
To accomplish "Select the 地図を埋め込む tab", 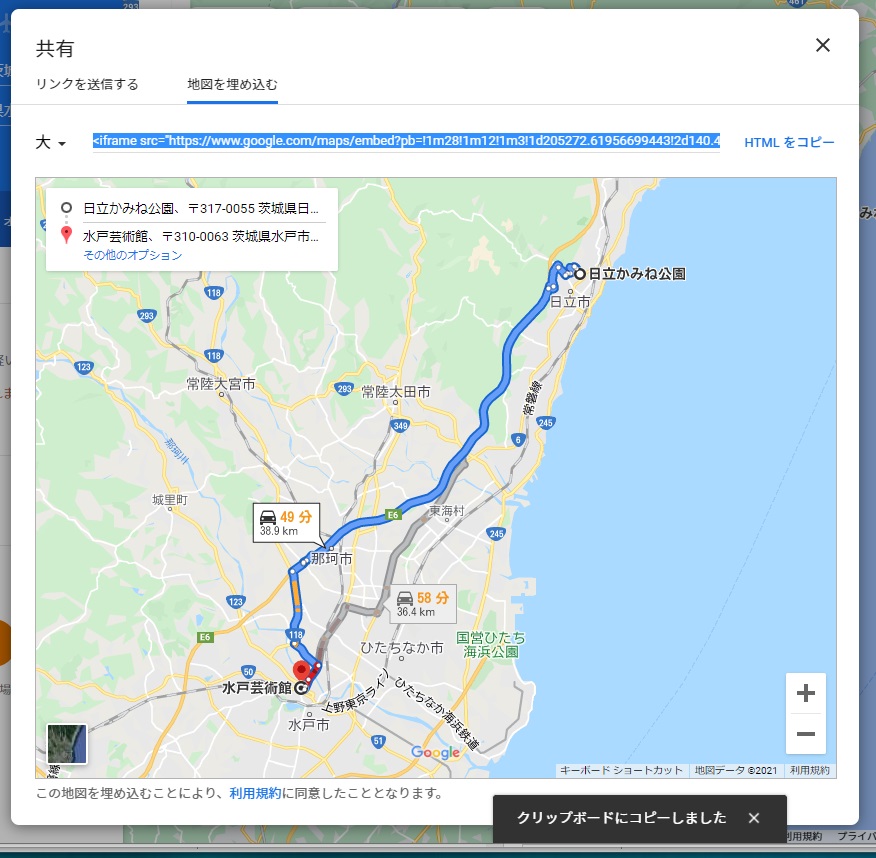I will click(232, 84).
